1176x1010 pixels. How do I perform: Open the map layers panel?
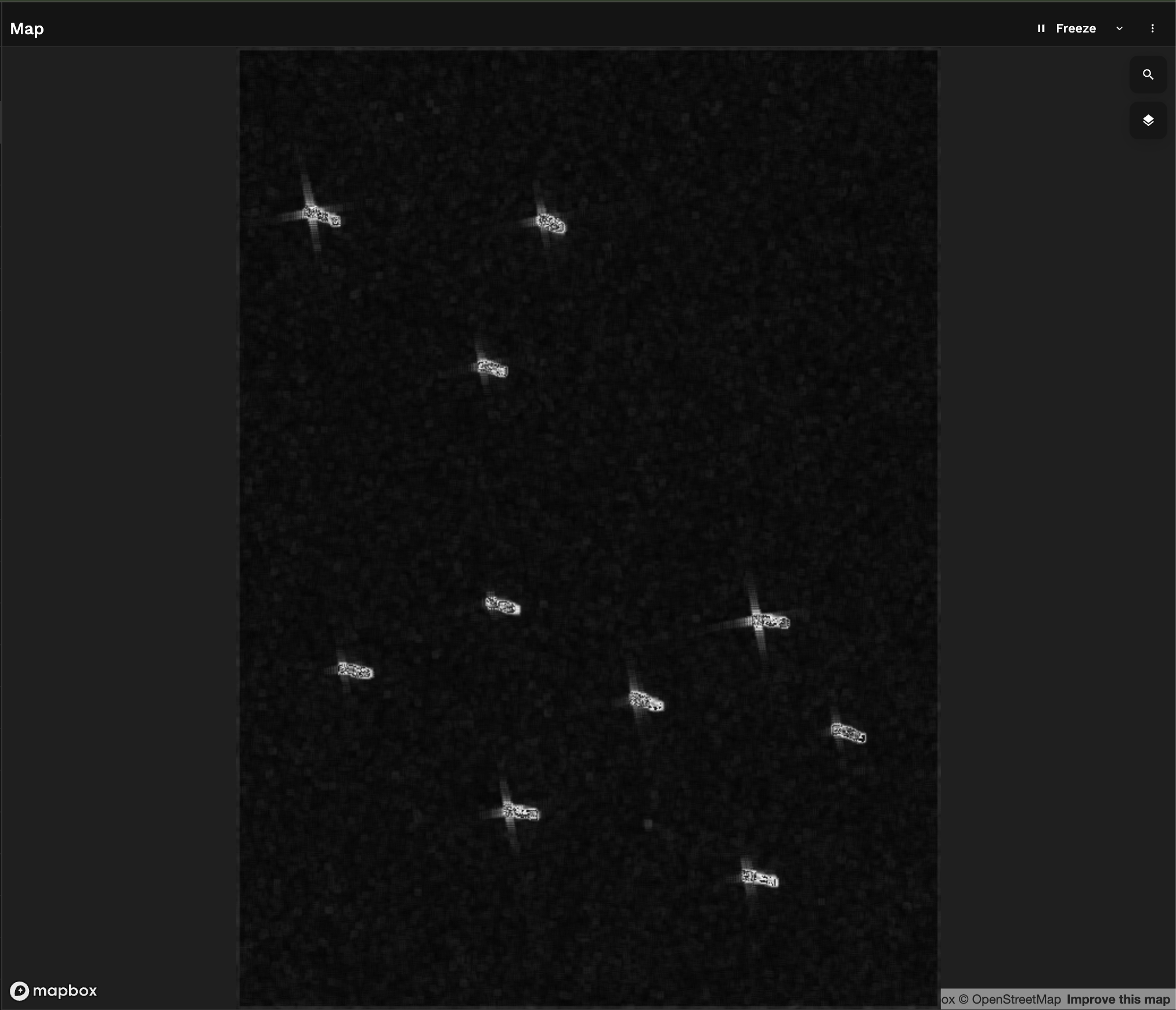pos(1148,120)
